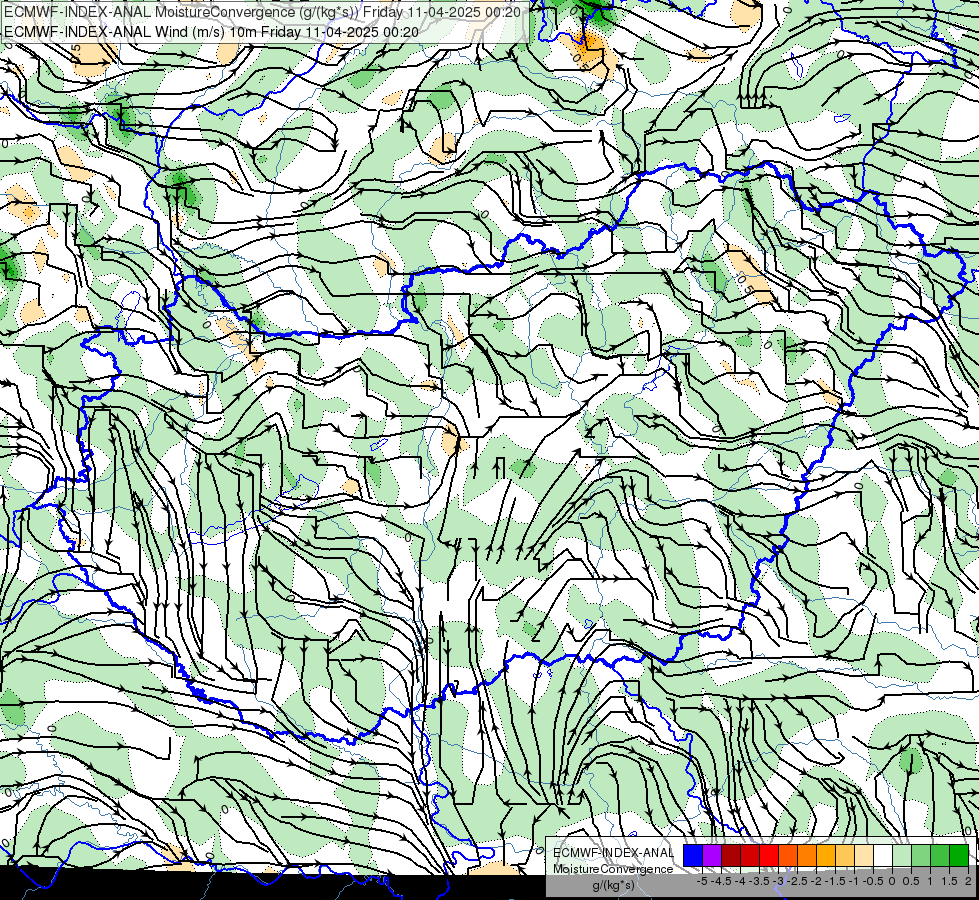The height and width of the screenshot is (900, 979).
Task: Click the -2.5 tick label in the legend
Action: (797, 881)
